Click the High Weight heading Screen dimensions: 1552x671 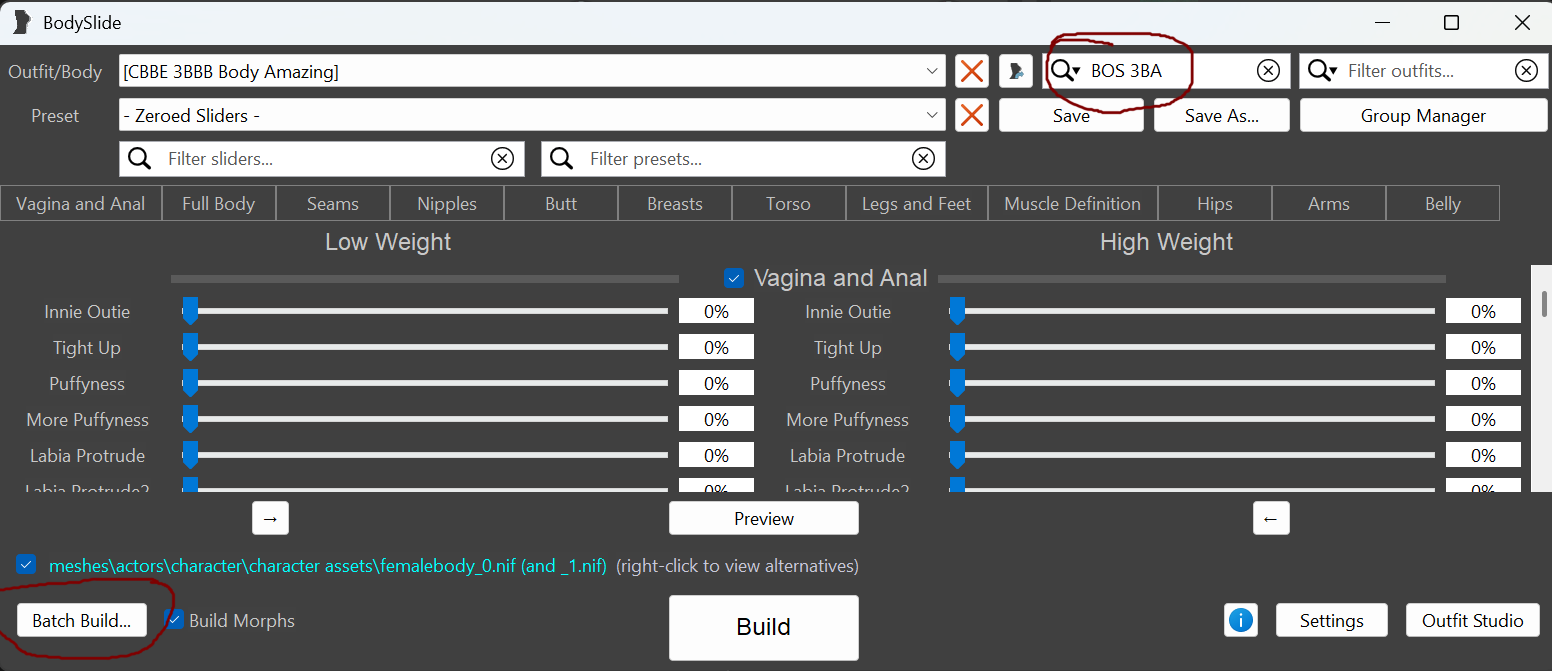1166,242
